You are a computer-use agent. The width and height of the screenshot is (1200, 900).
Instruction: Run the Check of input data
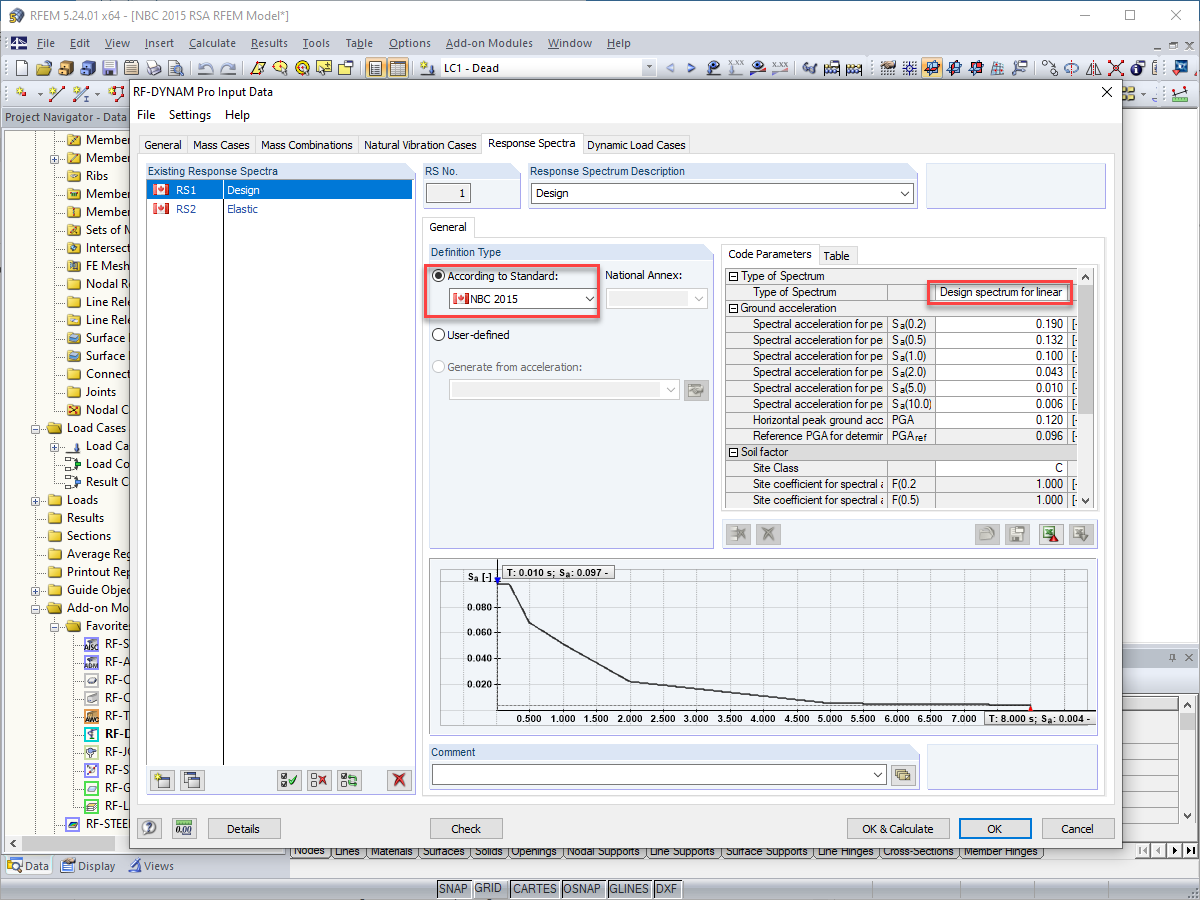tap(466, 828)
